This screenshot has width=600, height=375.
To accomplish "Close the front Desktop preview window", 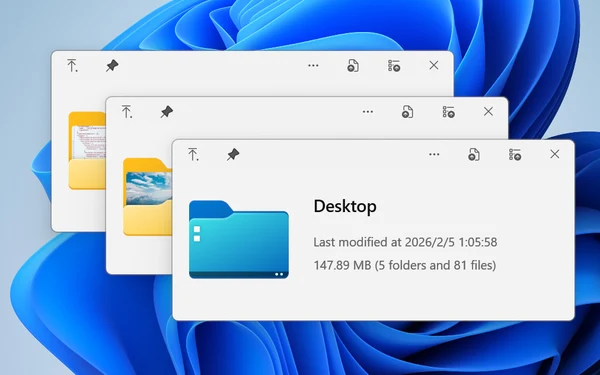I will (554, 154).
